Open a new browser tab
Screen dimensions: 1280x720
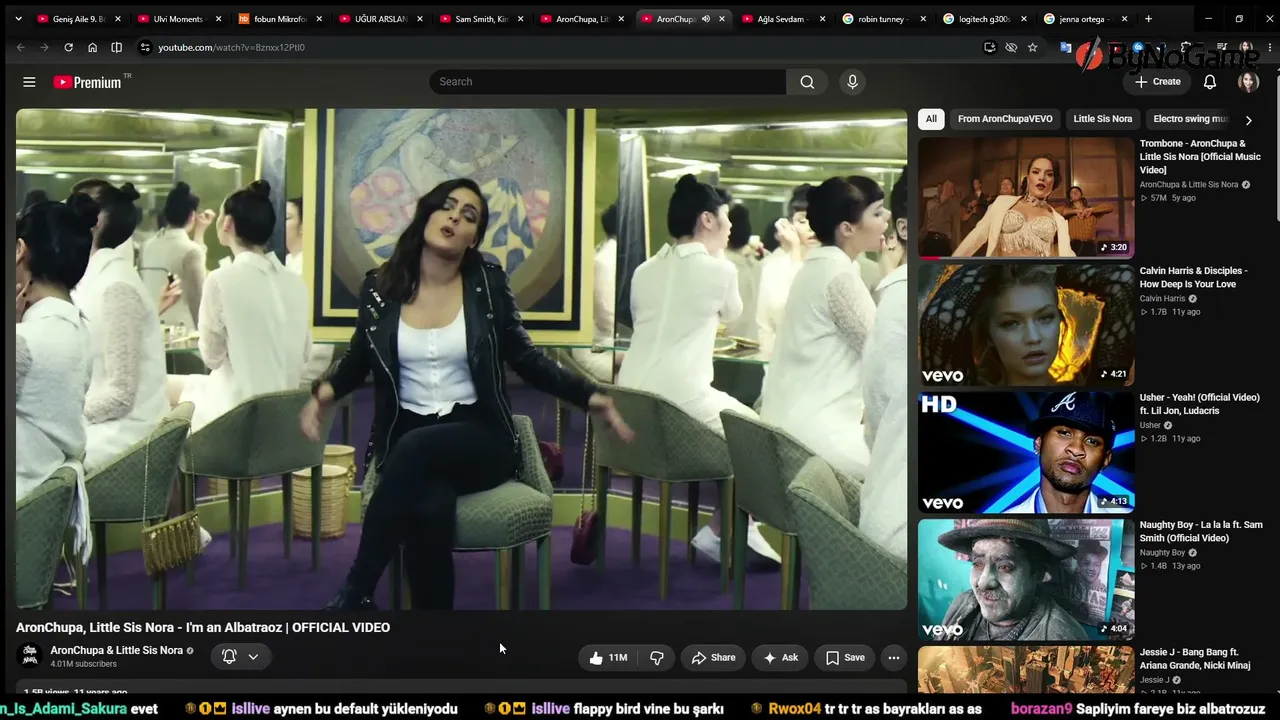click(1148, 19)
